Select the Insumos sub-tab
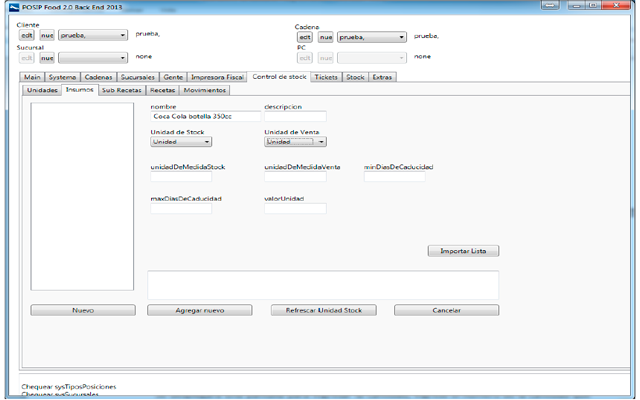Image resolution: width=640 pixels, height=400 pixels. click(80, 90)
